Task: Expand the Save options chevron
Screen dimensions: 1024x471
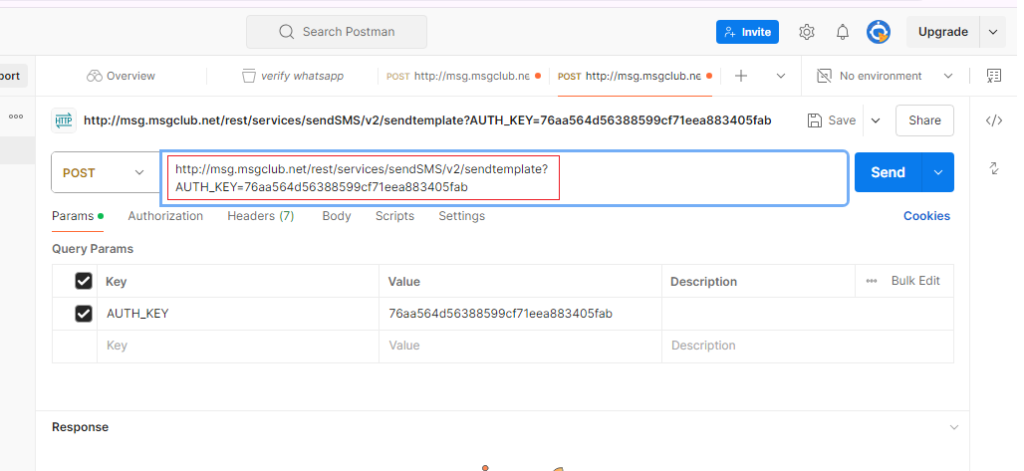Action: tap(876, 121)
